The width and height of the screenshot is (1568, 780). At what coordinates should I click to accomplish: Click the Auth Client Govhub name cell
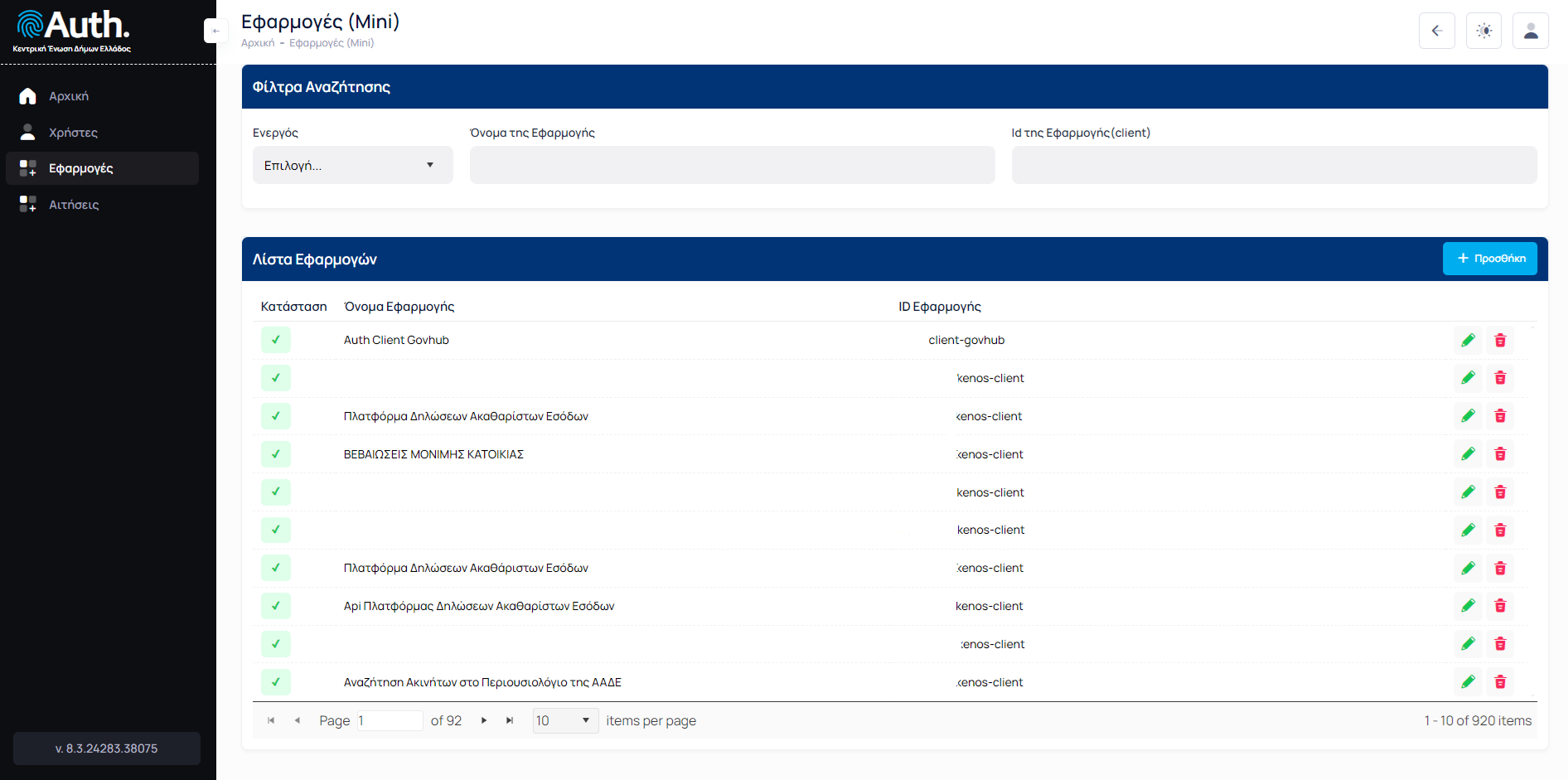tap(396, 340)
